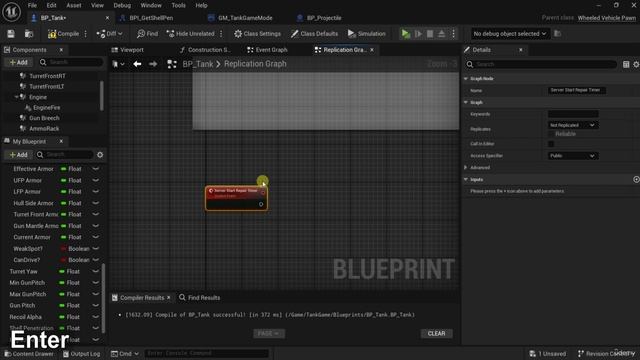Screen dimensions: 640x360
Task: Switch to BPI_GetShellPen tab
Action: 151,18
